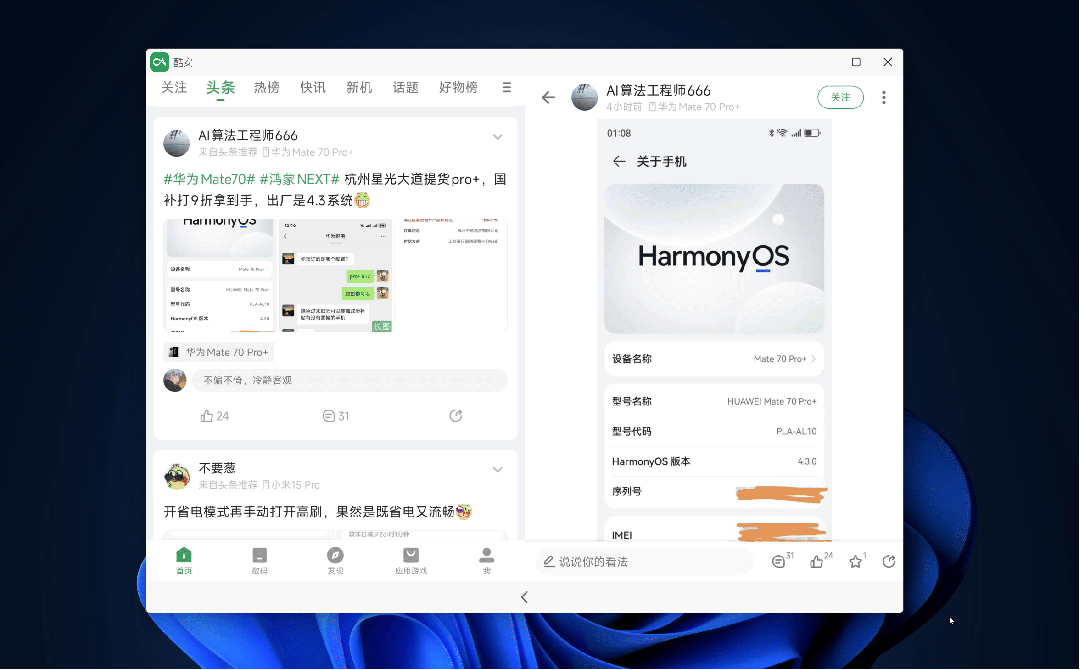Click 型号名称 HUAWEI Mate 70 Pro+ row
Screen dimensions: 1080x670
(714, 401)
